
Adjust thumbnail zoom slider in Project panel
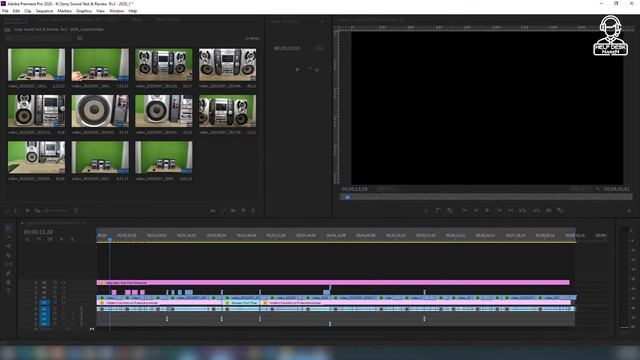(x=57, y=211)
